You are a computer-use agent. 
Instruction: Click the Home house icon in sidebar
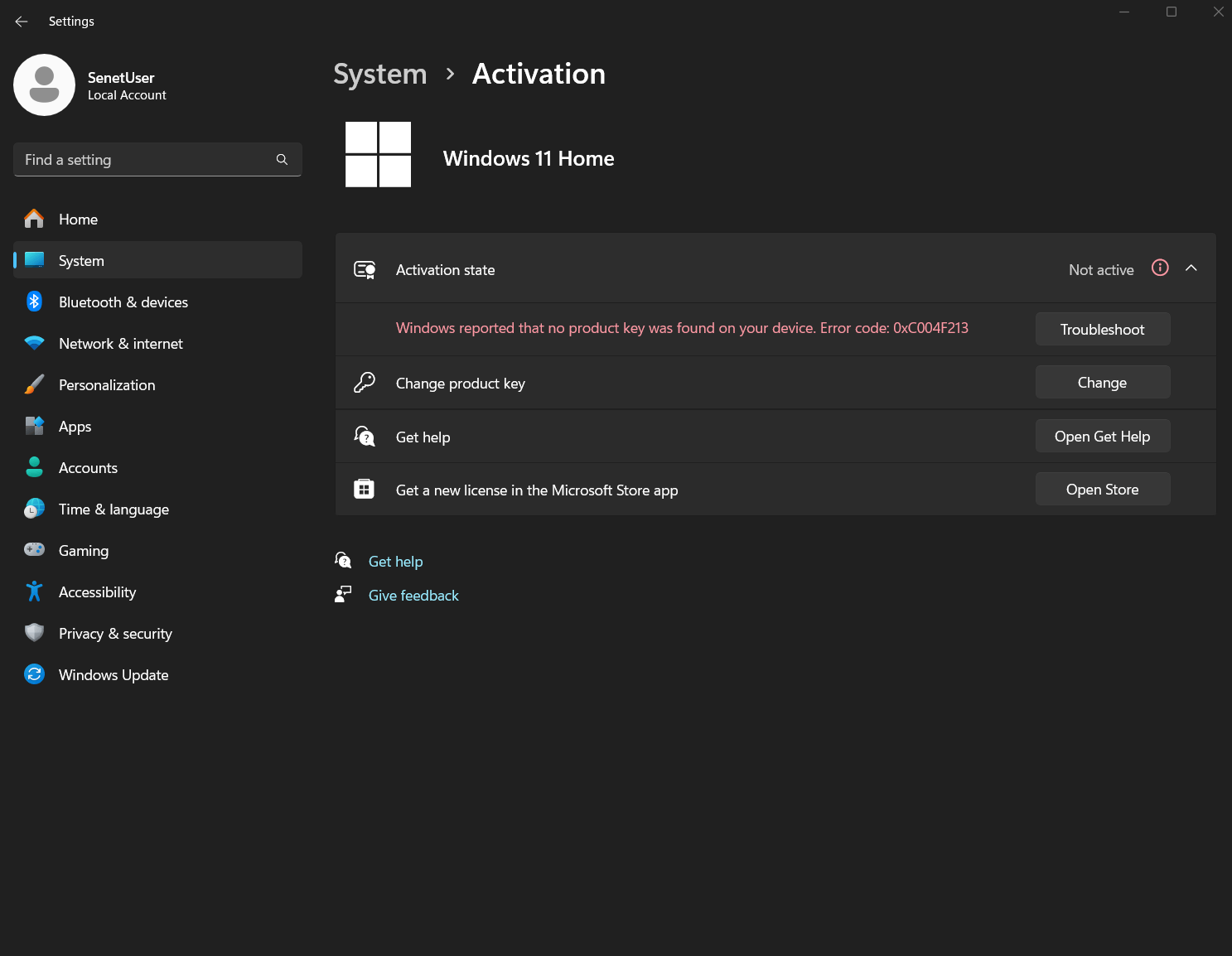(x=34, y=219)
